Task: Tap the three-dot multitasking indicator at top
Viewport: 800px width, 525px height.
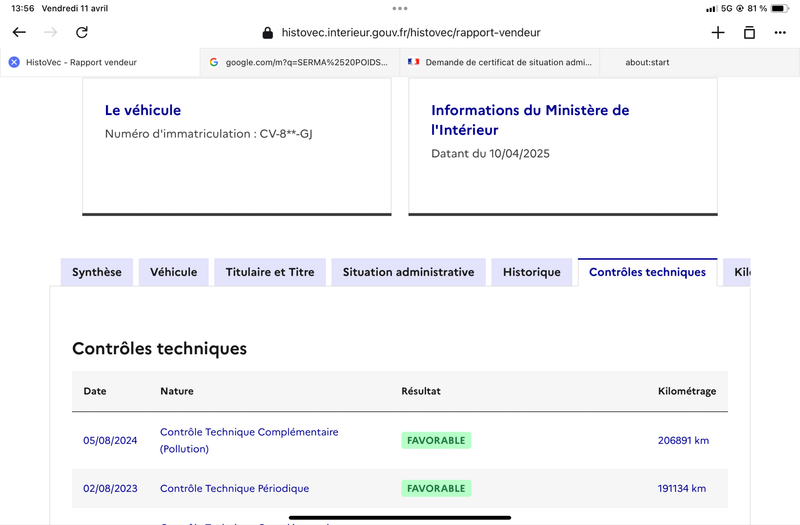Action: (400, 8)
